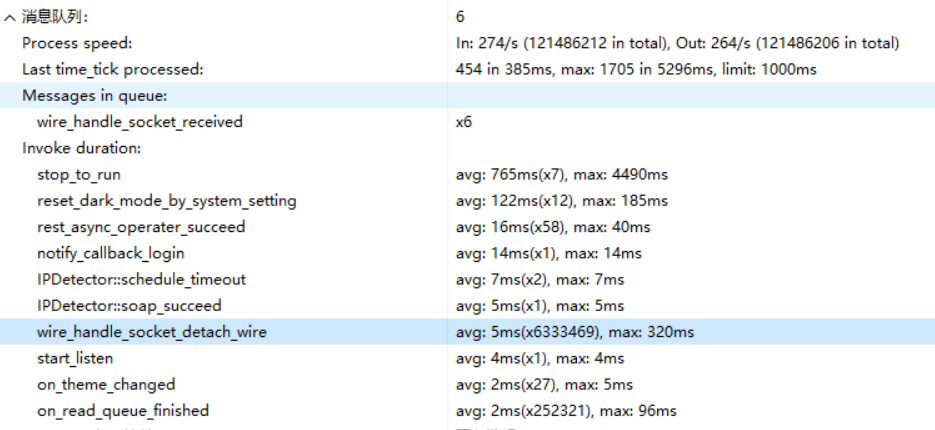
Task: Select the rest_async_operater_succeed entry
Action: (x=141, y=227)
